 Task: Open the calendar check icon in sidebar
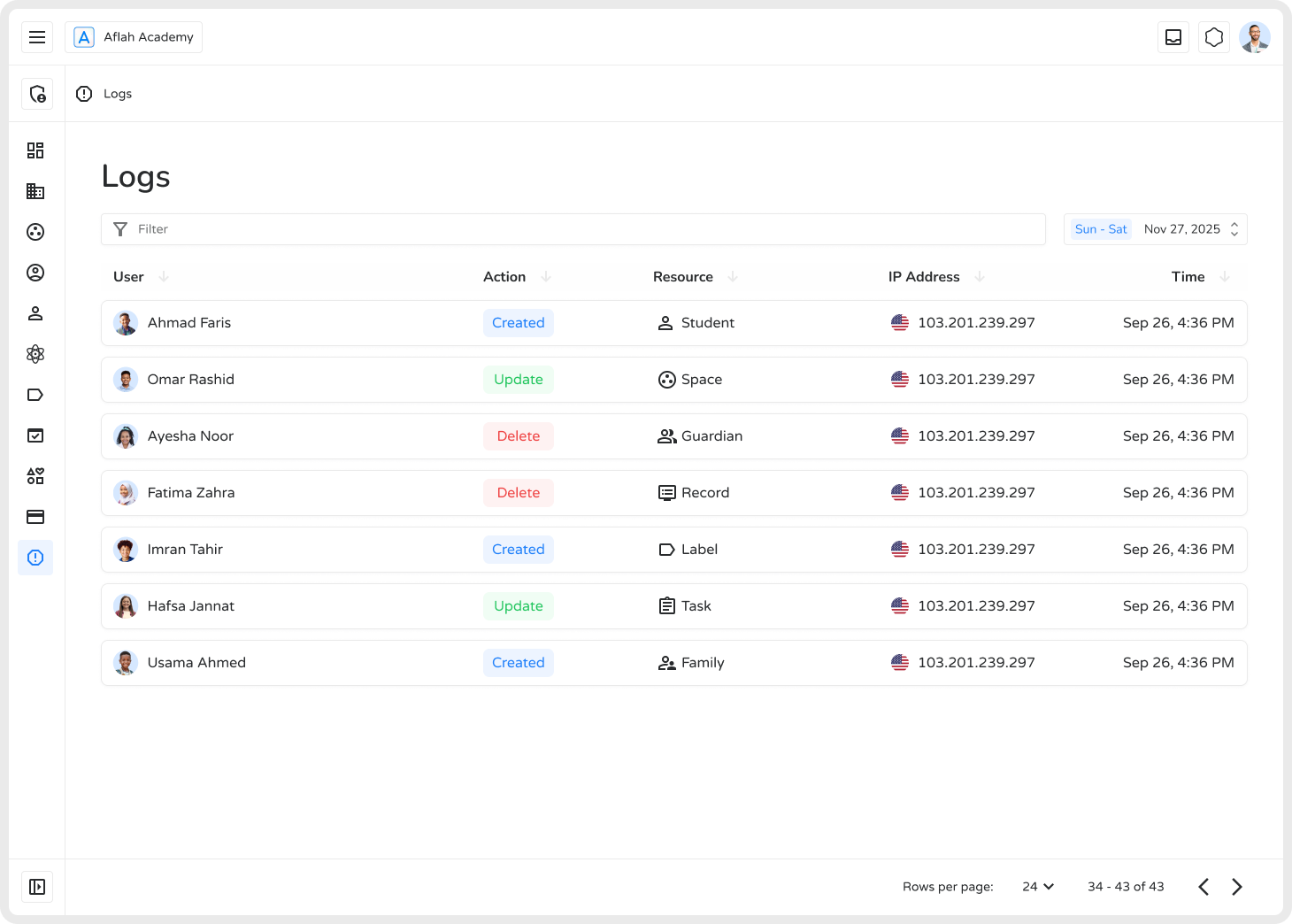tap(35, 435)
